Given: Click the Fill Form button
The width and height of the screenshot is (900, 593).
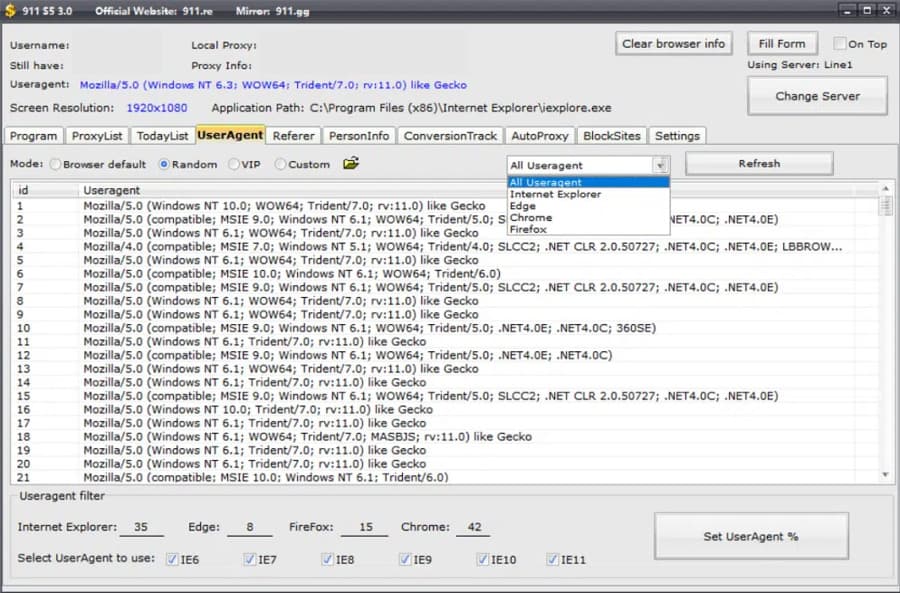Looking at the screenshot, I should point(782,44).
